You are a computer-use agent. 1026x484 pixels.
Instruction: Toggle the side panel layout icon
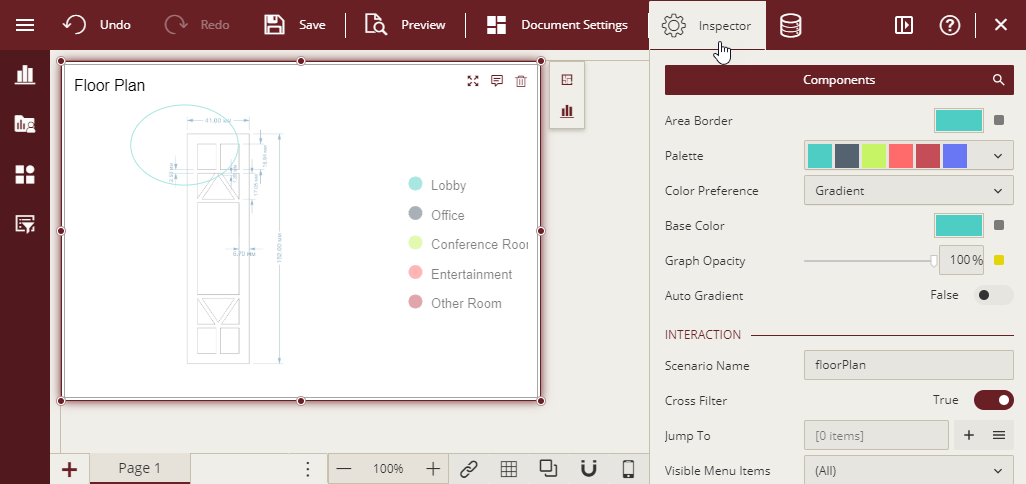coord(904,25)
